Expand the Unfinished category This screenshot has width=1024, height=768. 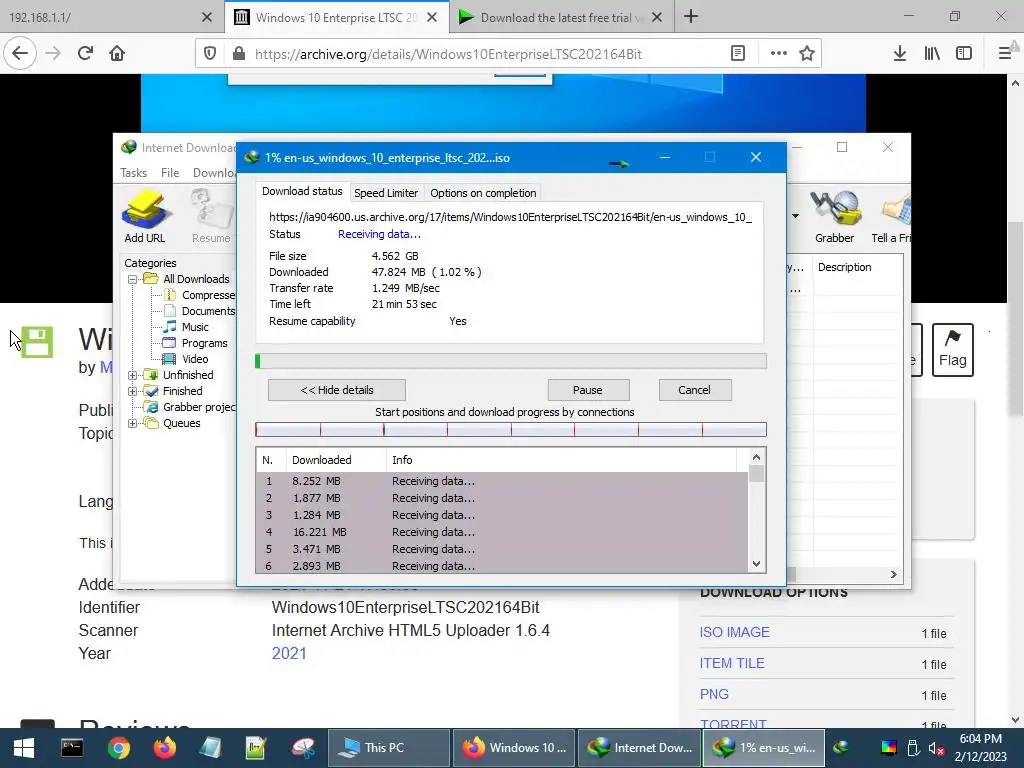click(x=133, y=375)
